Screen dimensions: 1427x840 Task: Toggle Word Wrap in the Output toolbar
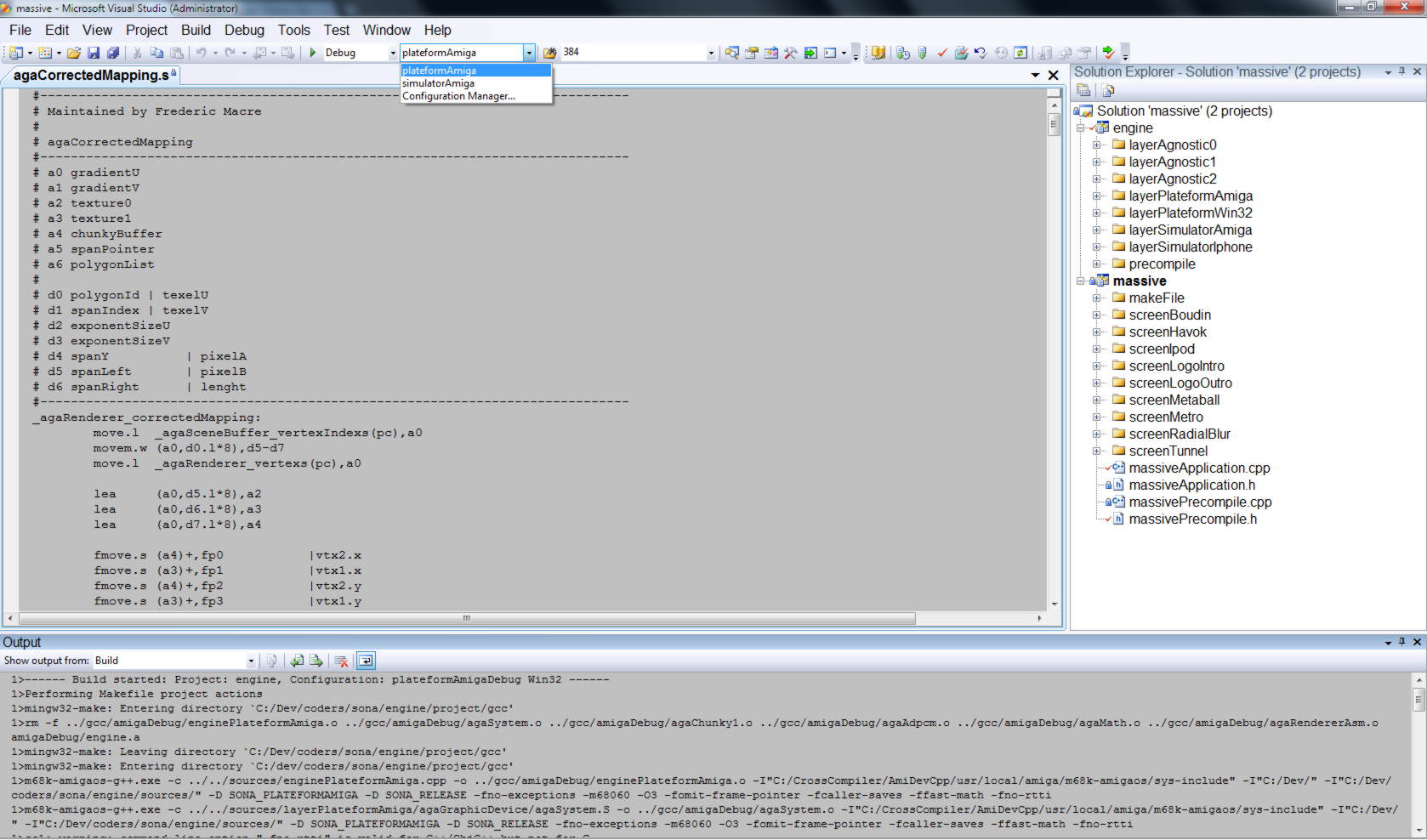tap(366, 661)
